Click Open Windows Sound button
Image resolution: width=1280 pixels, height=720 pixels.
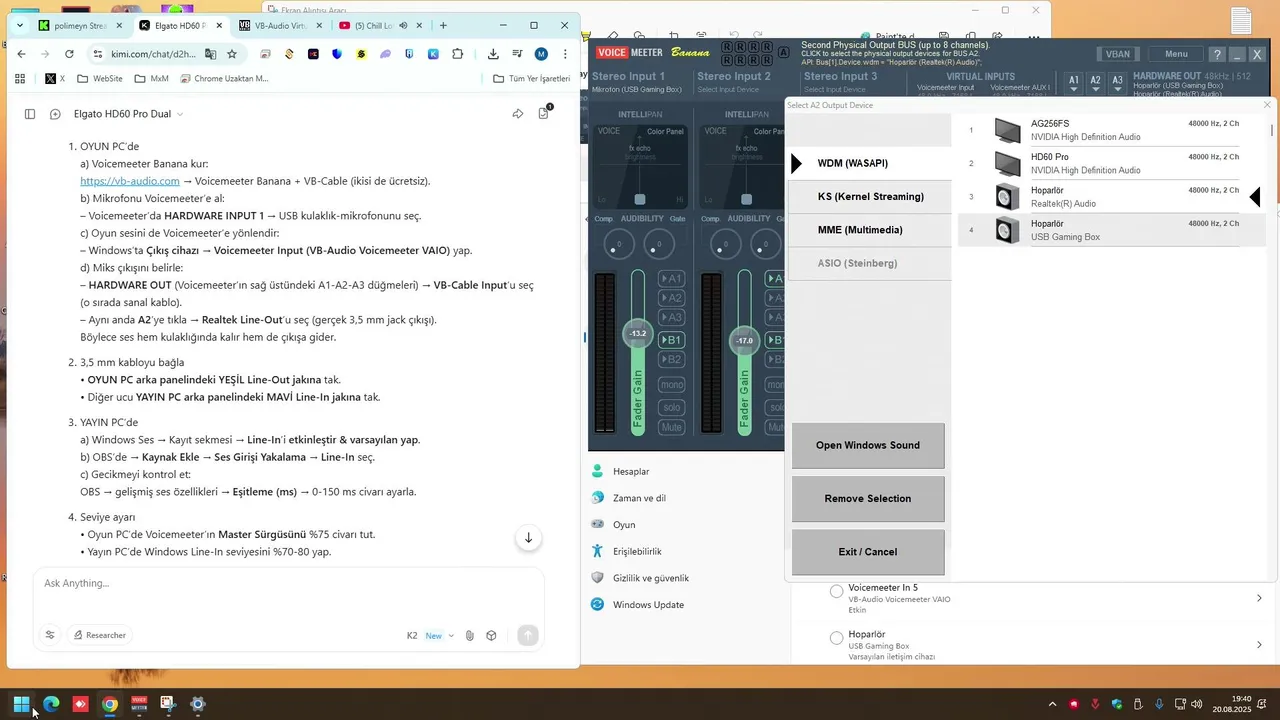click(868, 446)
